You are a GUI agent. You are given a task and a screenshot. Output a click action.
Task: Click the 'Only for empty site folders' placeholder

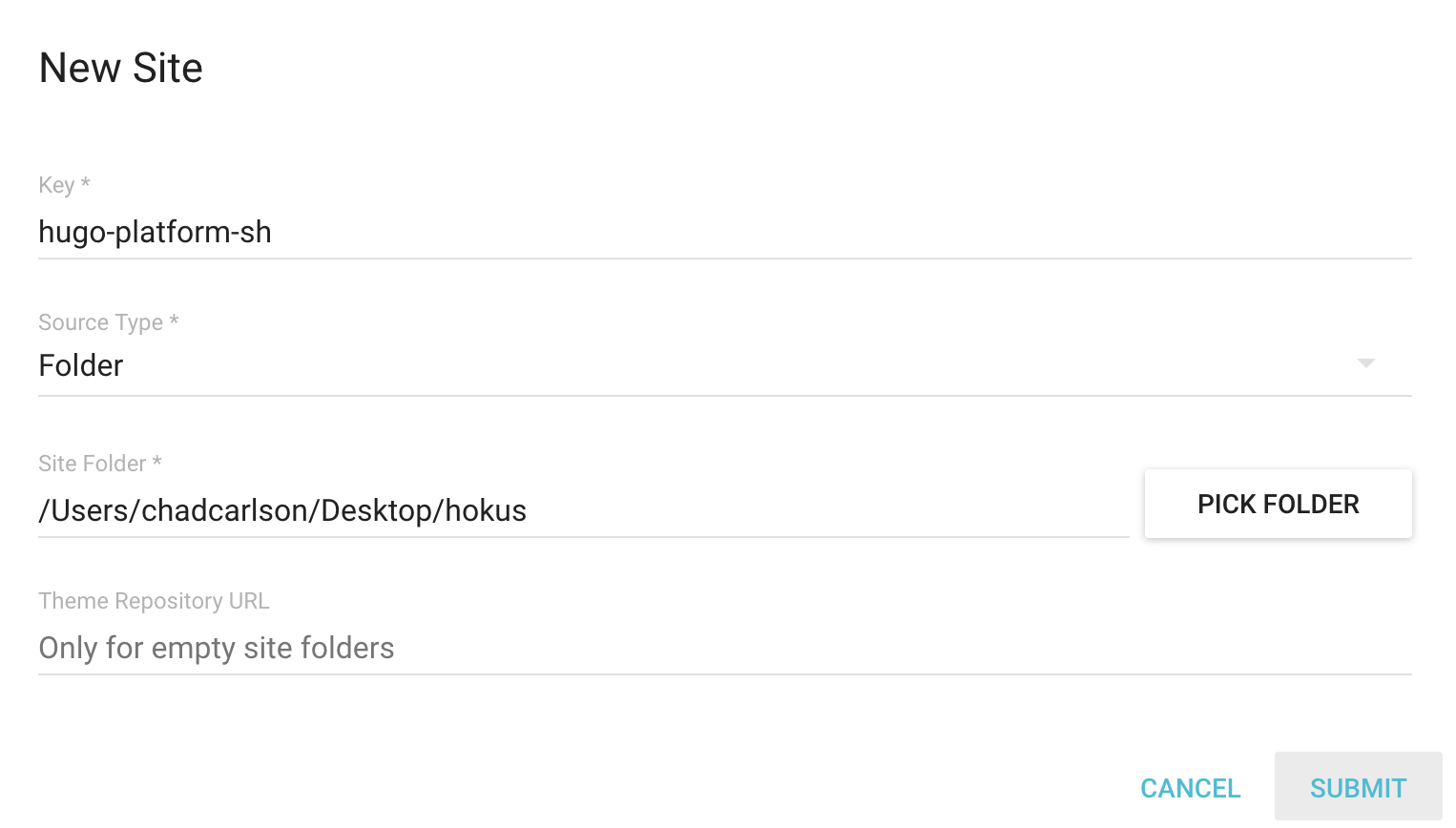[x=217, y=648]
